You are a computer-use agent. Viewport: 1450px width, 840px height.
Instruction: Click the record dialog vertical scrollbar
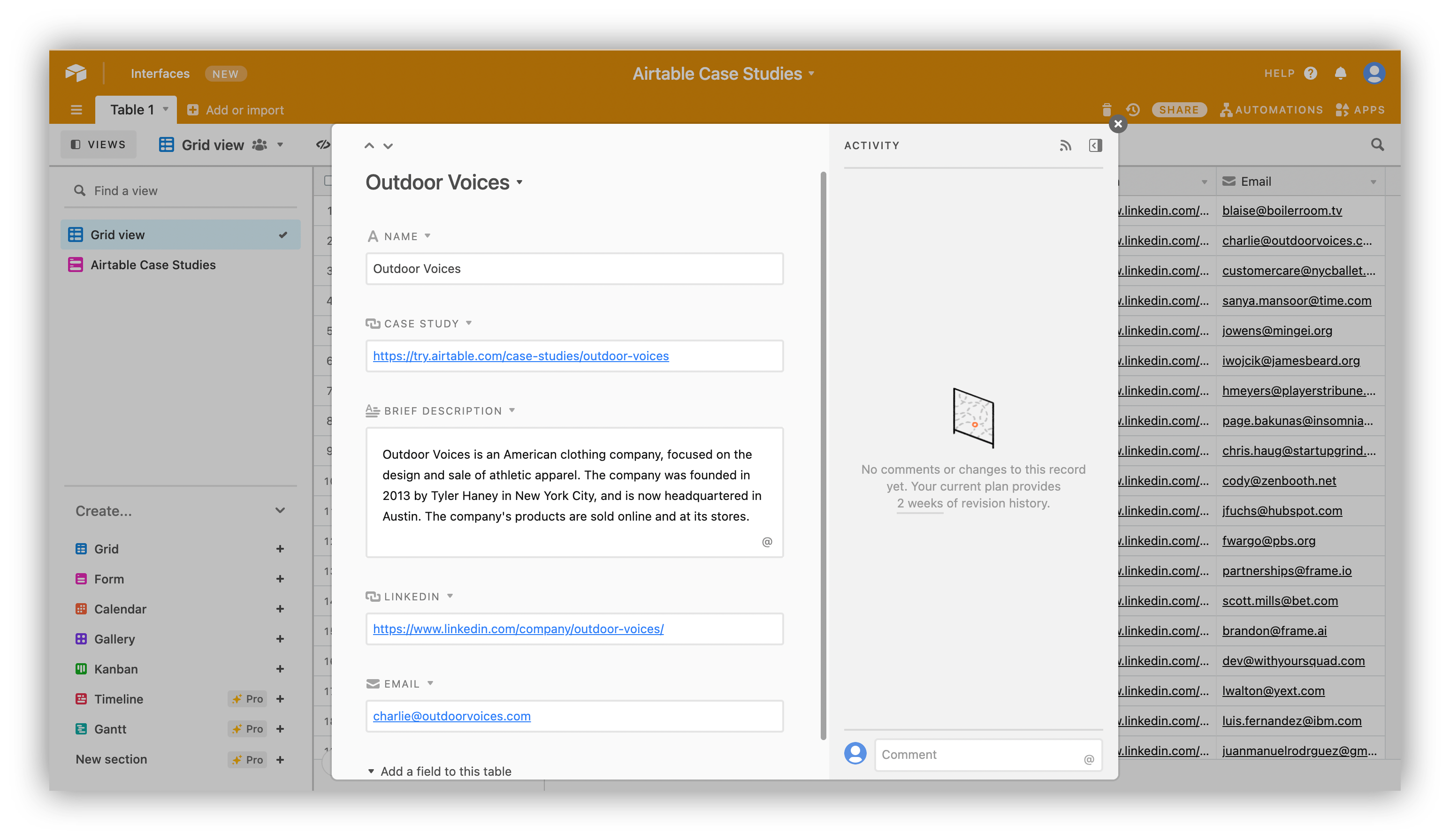click(x=823, y=455)
